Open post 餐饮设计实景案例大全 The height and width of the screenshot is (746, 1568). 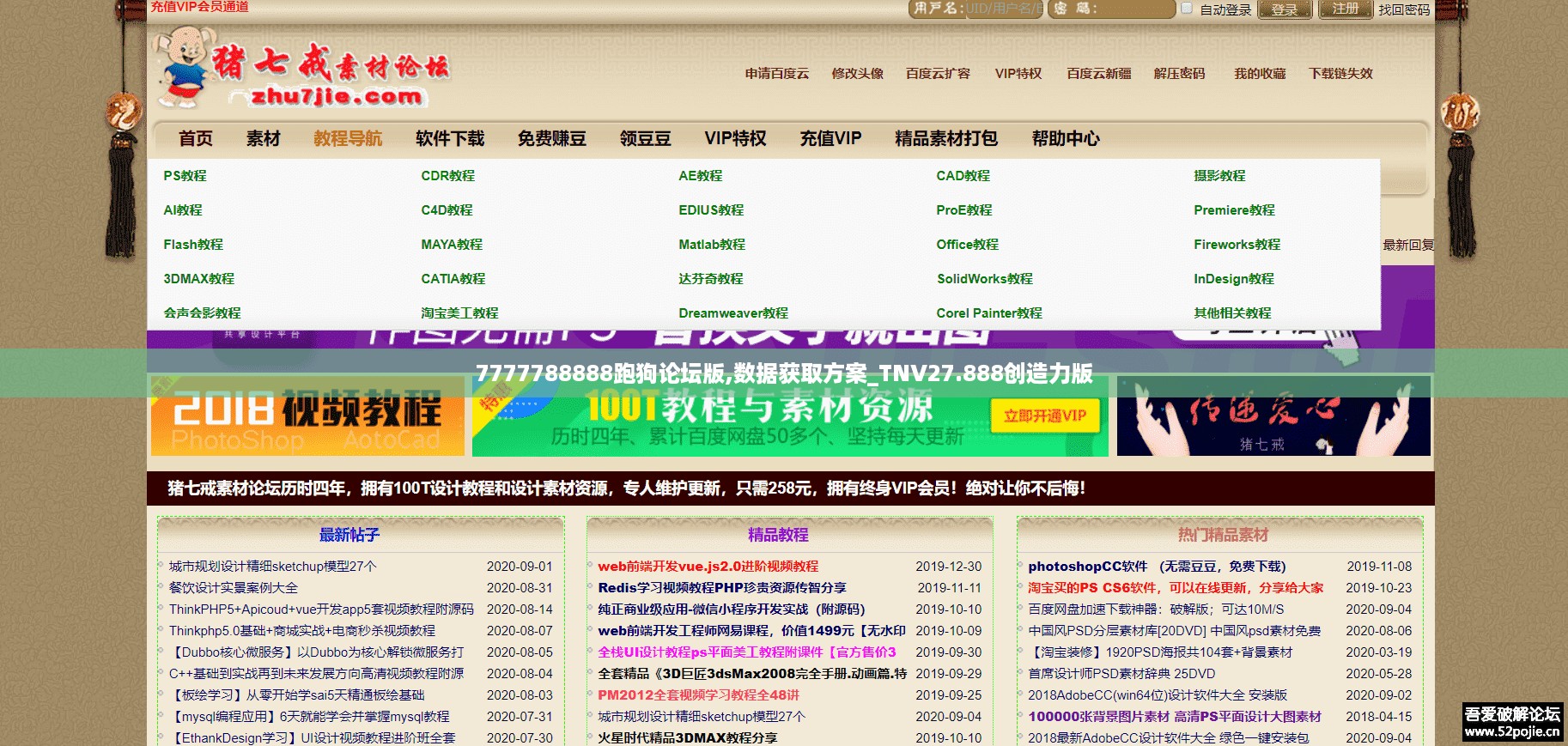(234, 588)
